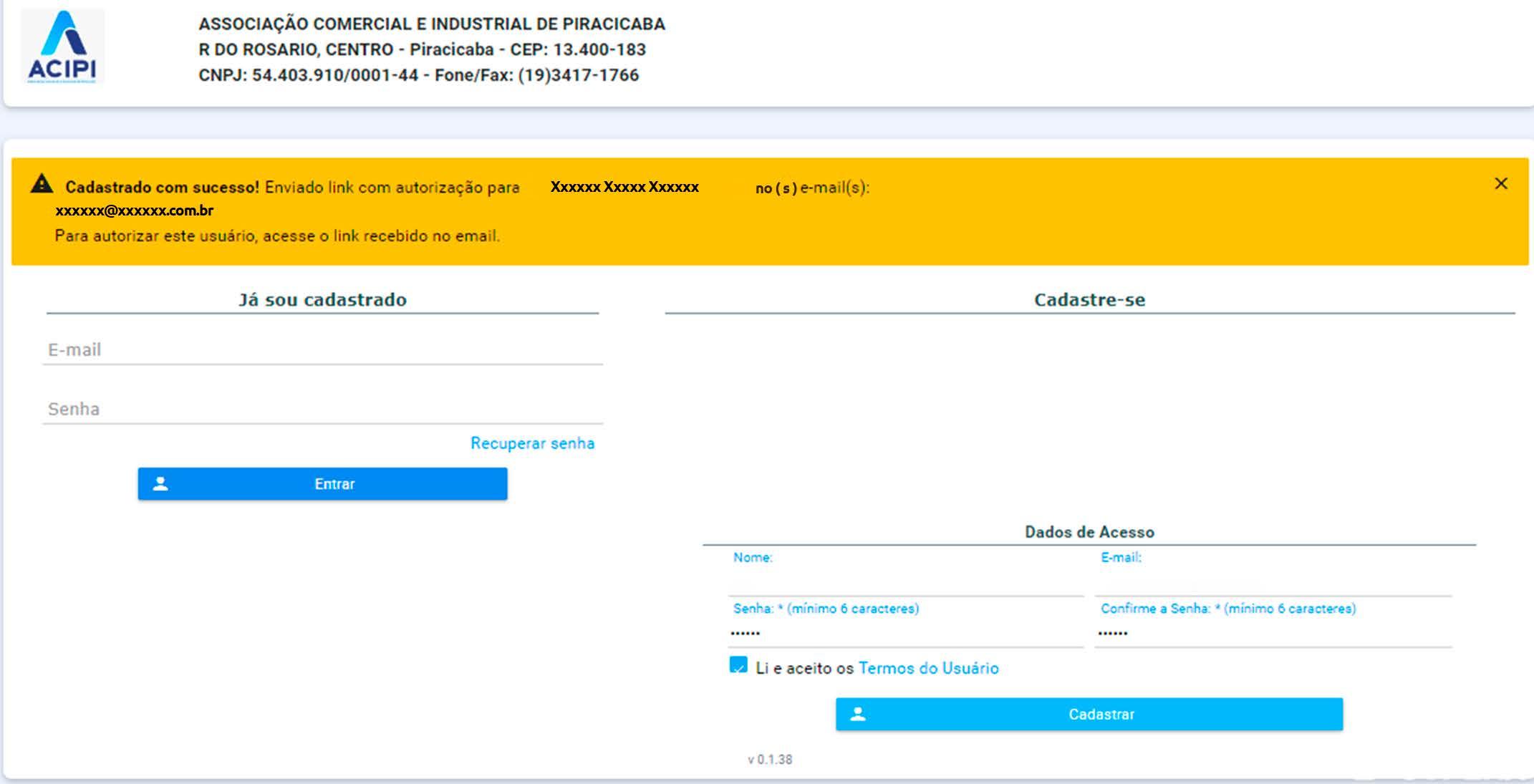1534x784 pixels.
Task: Click person icon on Entrar button
Action: click(160, 484)
